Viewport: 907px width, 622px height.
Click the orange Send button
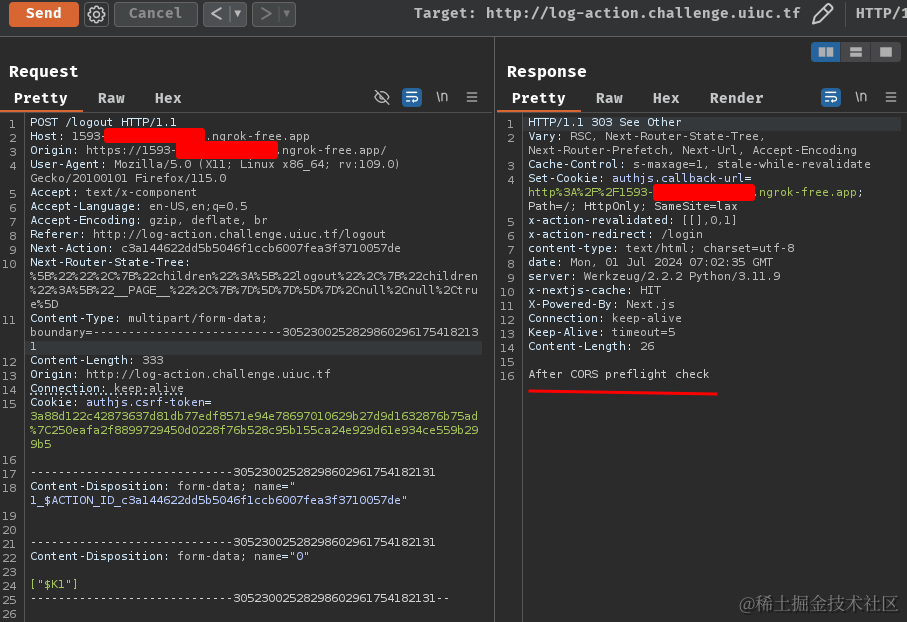pyautogui.click(x=43, y=13)
